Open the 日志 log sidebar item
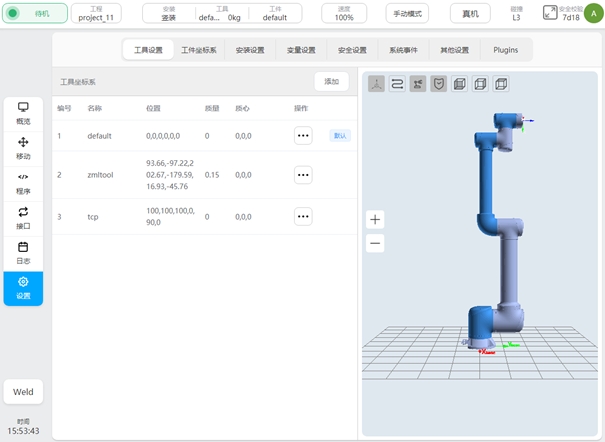 click(23, 252)
